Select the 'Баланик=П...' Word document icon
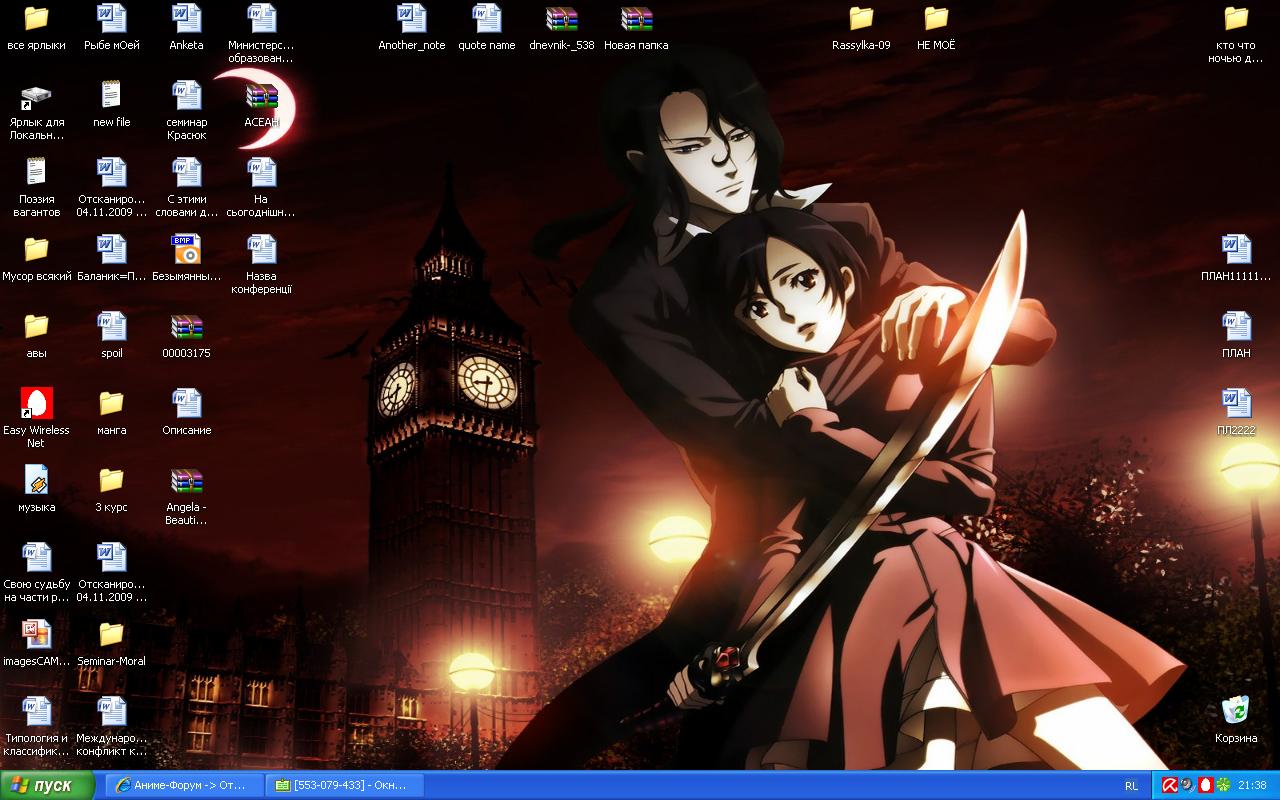The height and width of the screenshot is (800, 1280). [x=111, y=250]
